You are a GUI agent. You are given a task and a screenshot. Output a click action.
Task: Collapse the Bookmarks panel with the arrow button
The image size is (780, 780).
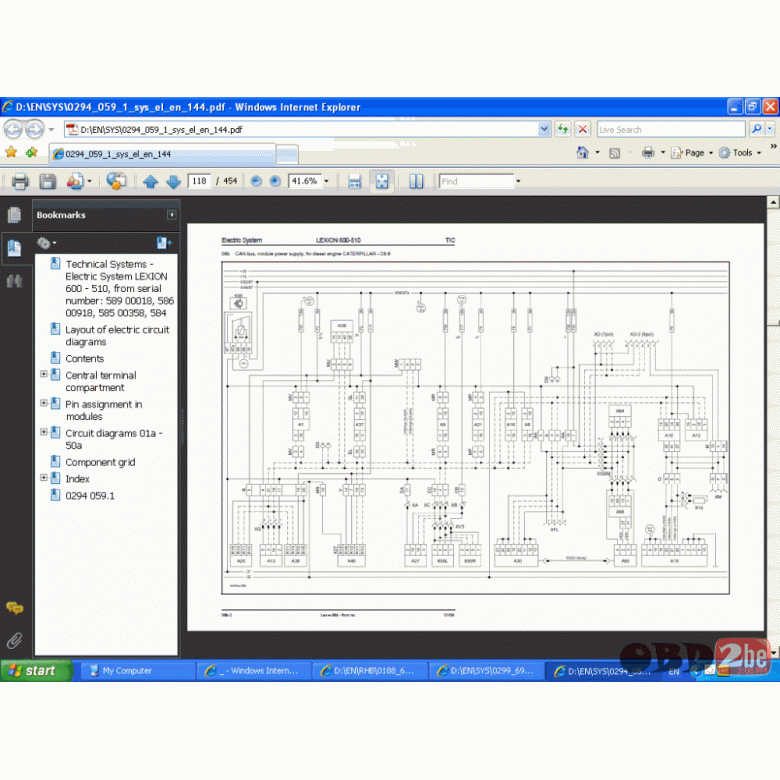click(172, 215)
